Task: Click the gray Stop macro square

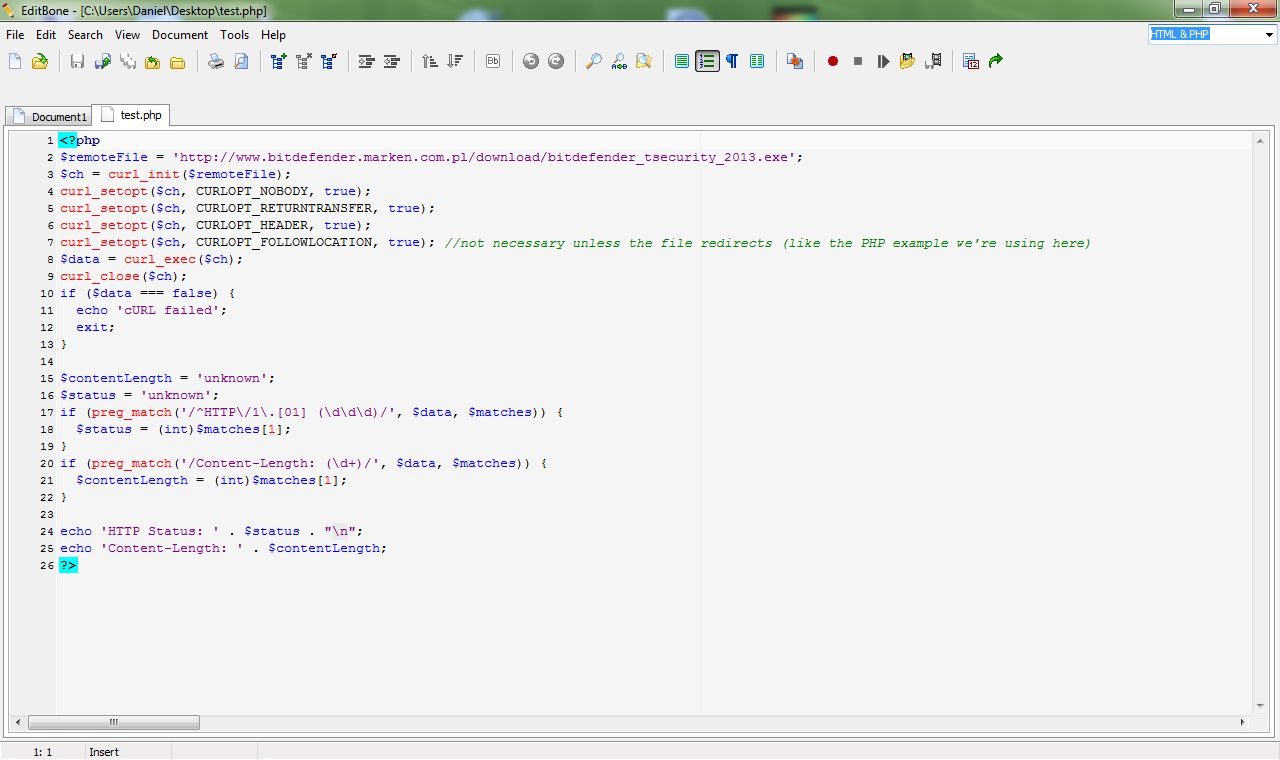Action: (x=858, y=61)
